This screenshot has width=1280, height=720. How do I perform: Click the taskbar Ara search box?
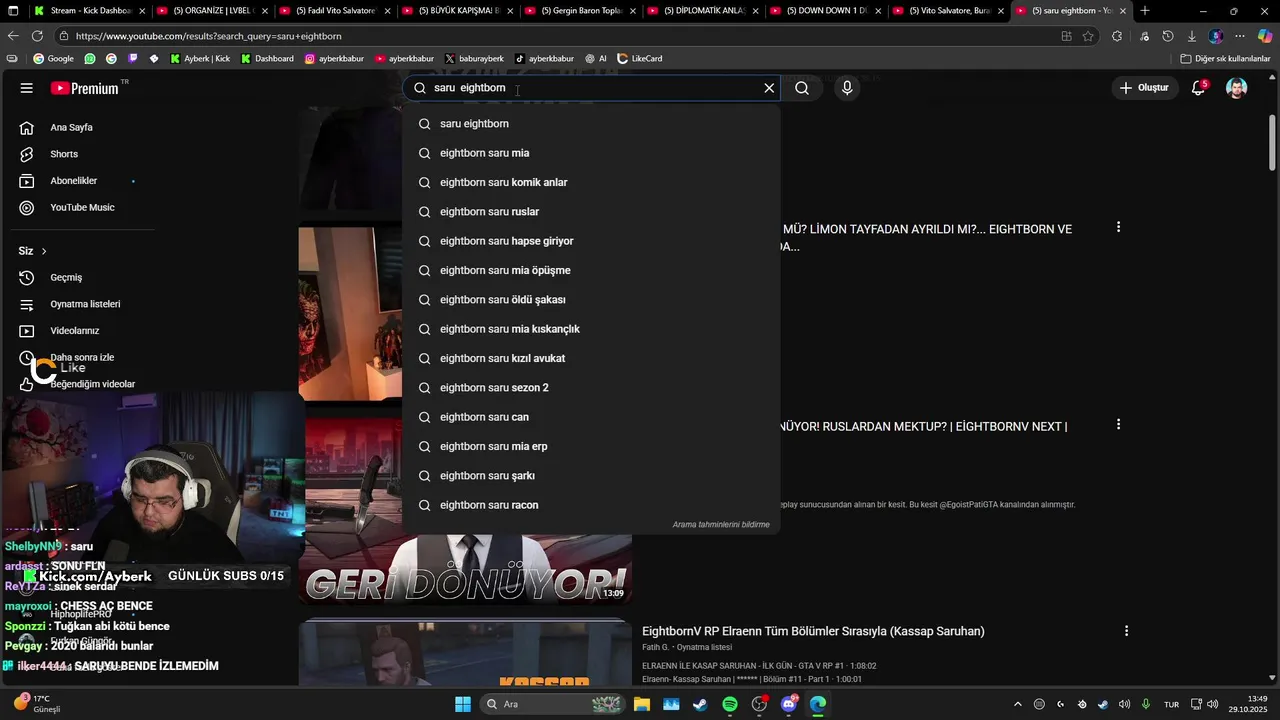pyautogui.click(x=552, y=704)
